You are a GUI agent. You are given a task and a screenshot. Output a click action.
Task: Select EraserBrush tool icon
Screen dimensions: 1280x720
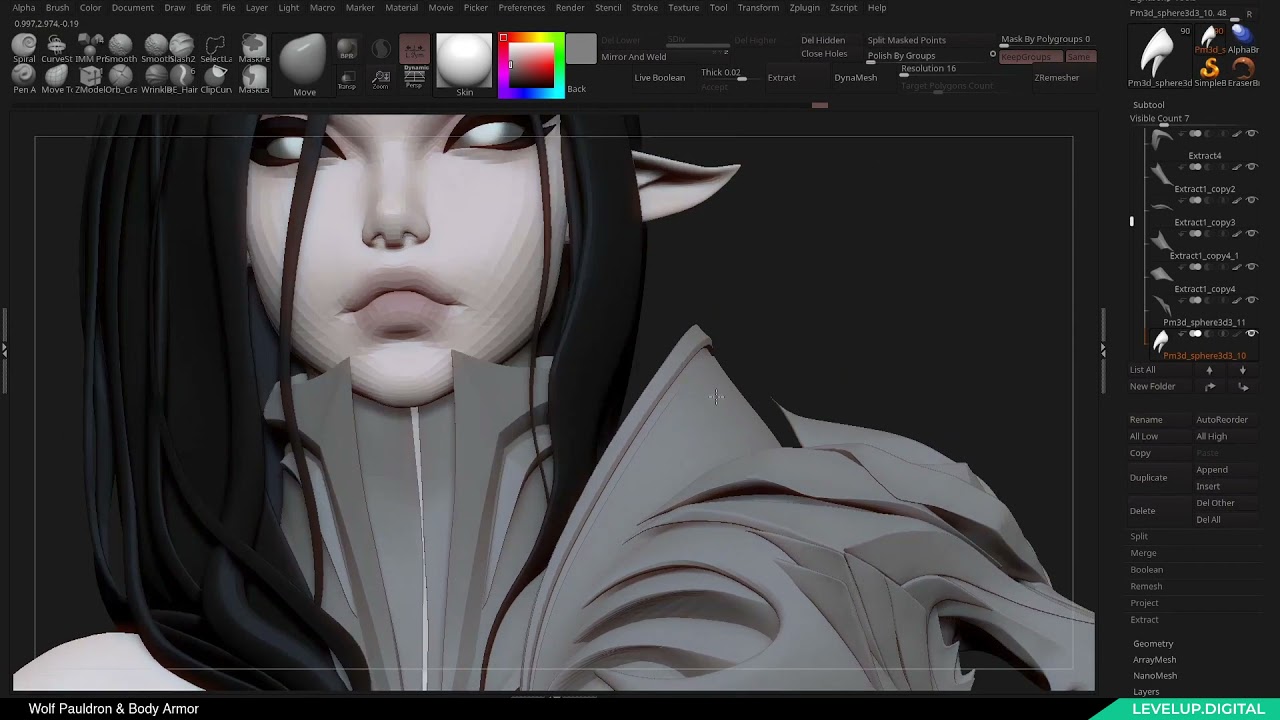pyautogui.click(x=1243, y=71)
